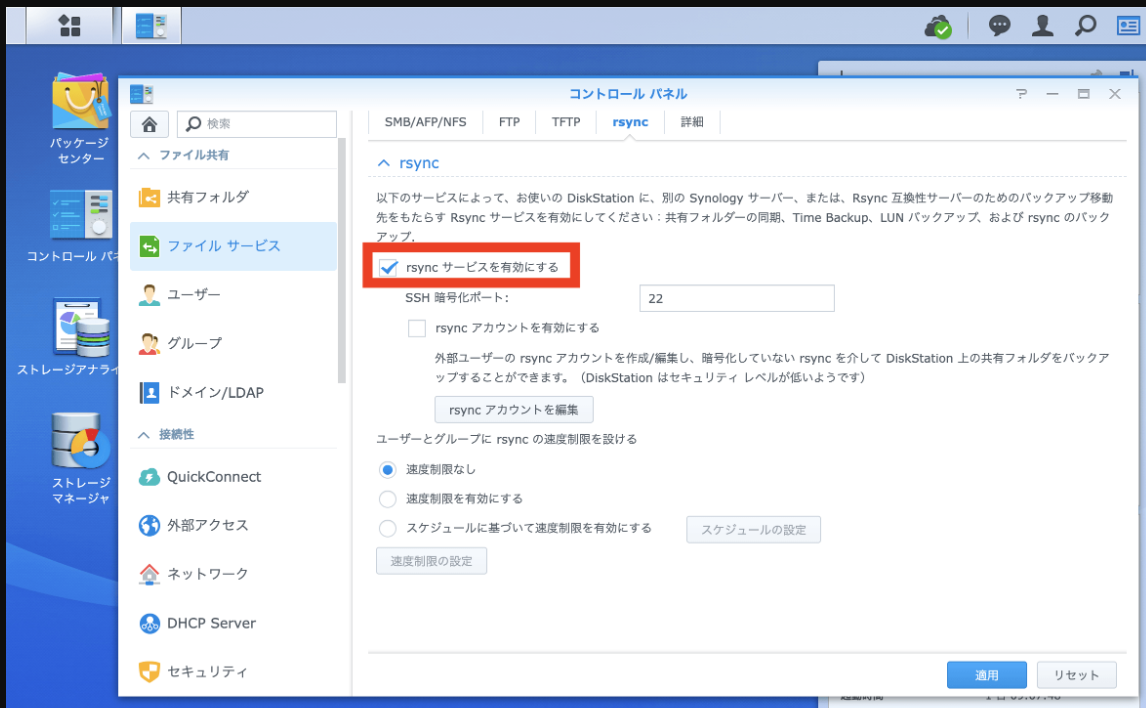Collapse the rsync section chevron
The height and width of the screenshot is (708, 1146).
383,163
